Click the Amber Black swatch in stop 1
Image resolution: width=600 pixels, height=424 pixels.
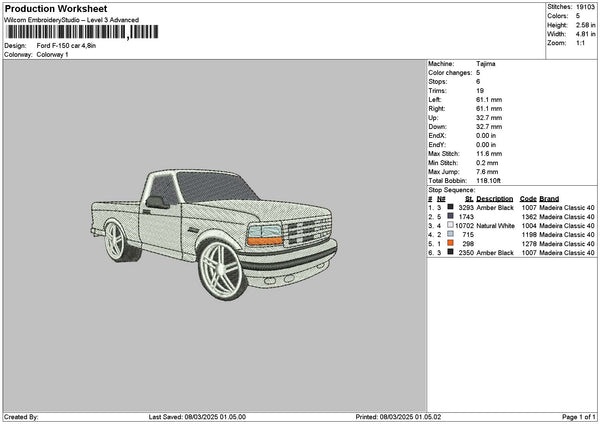coord(451,207)
